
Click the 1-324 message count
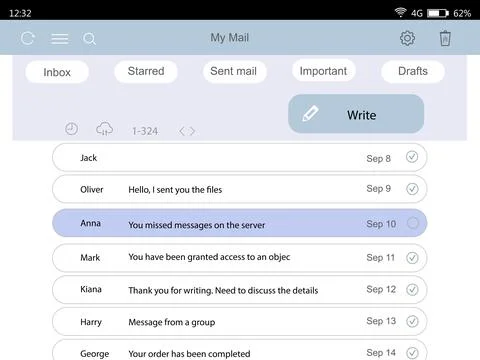(145, 131)
